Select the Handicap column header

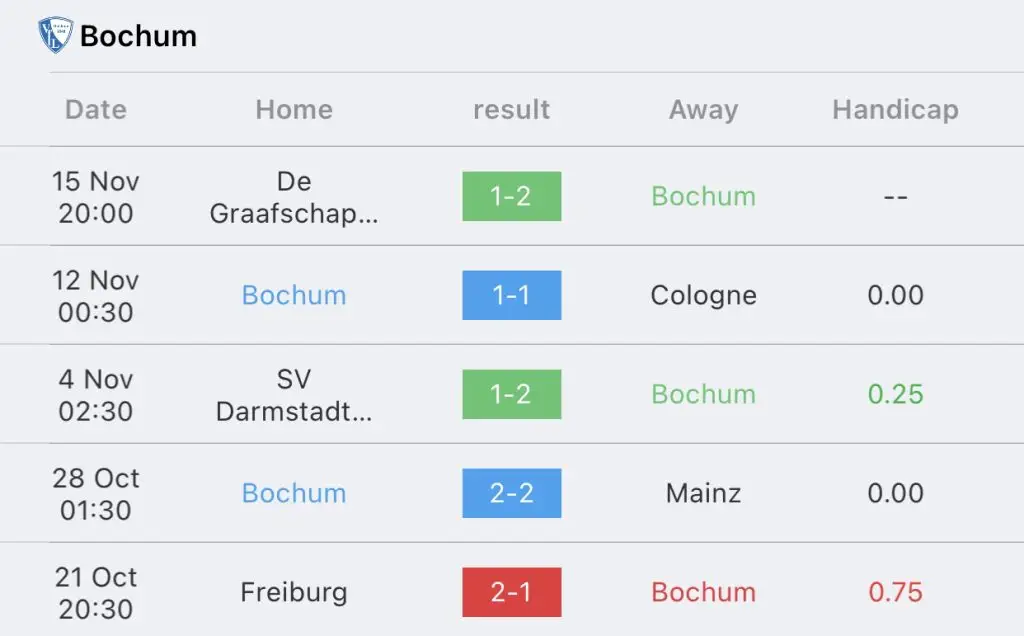[895, 110]
